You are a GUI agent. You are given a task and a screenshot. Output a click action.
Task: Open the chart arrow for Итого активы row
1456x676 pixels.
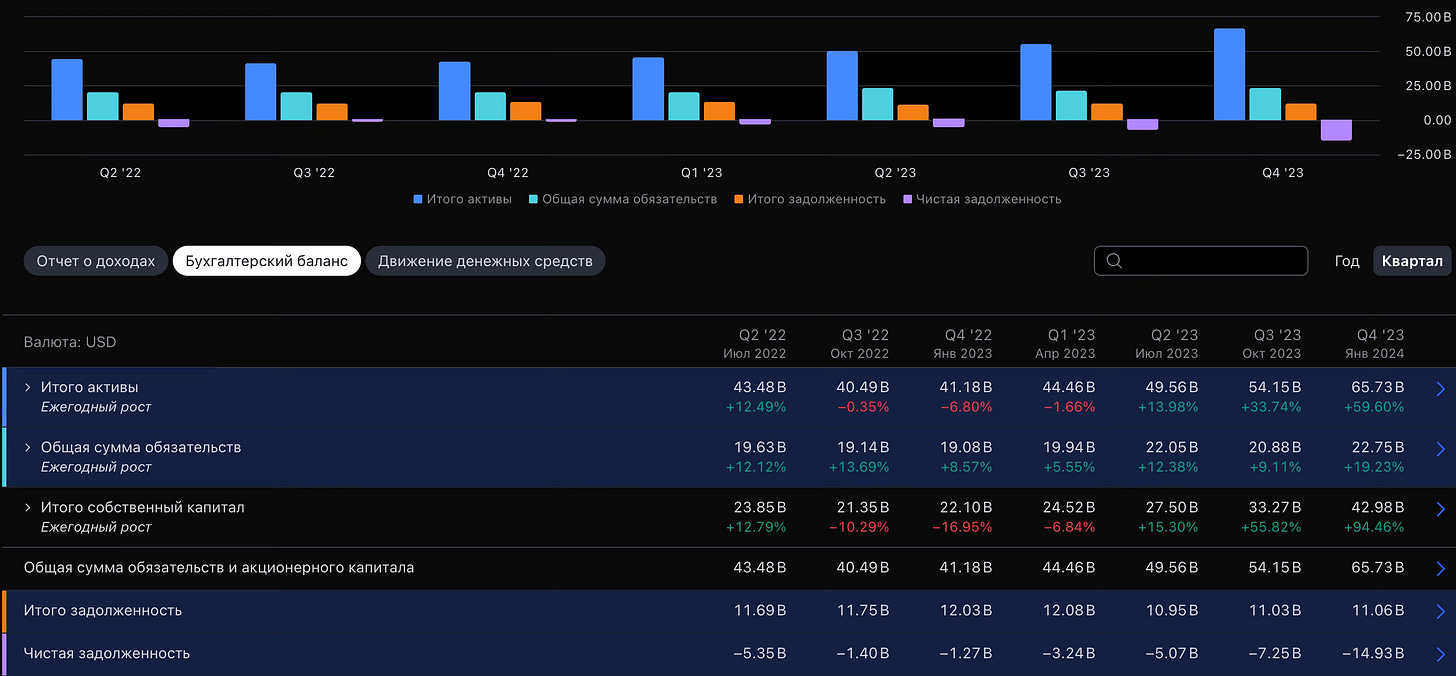pyautogui.click(x=1441, y=389)
